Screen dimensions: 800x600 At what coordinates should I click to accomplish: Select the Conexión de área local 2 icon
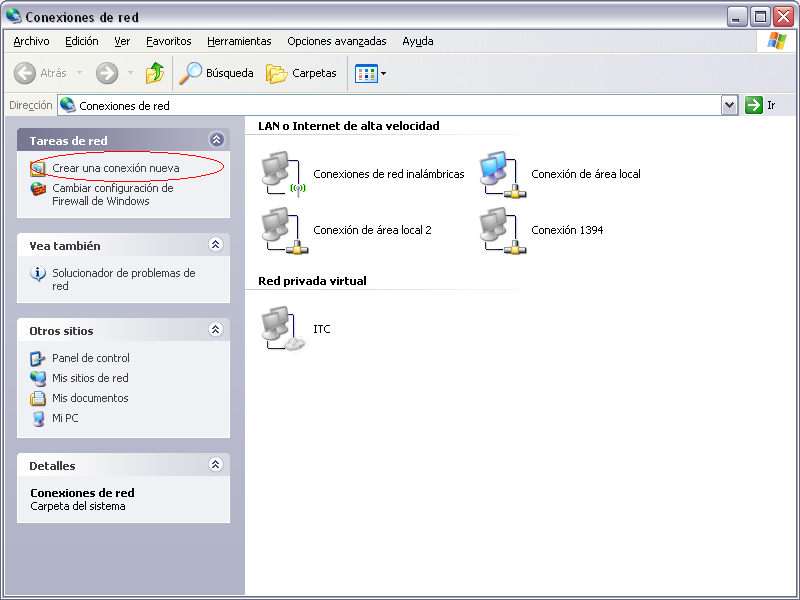(281, 230)
